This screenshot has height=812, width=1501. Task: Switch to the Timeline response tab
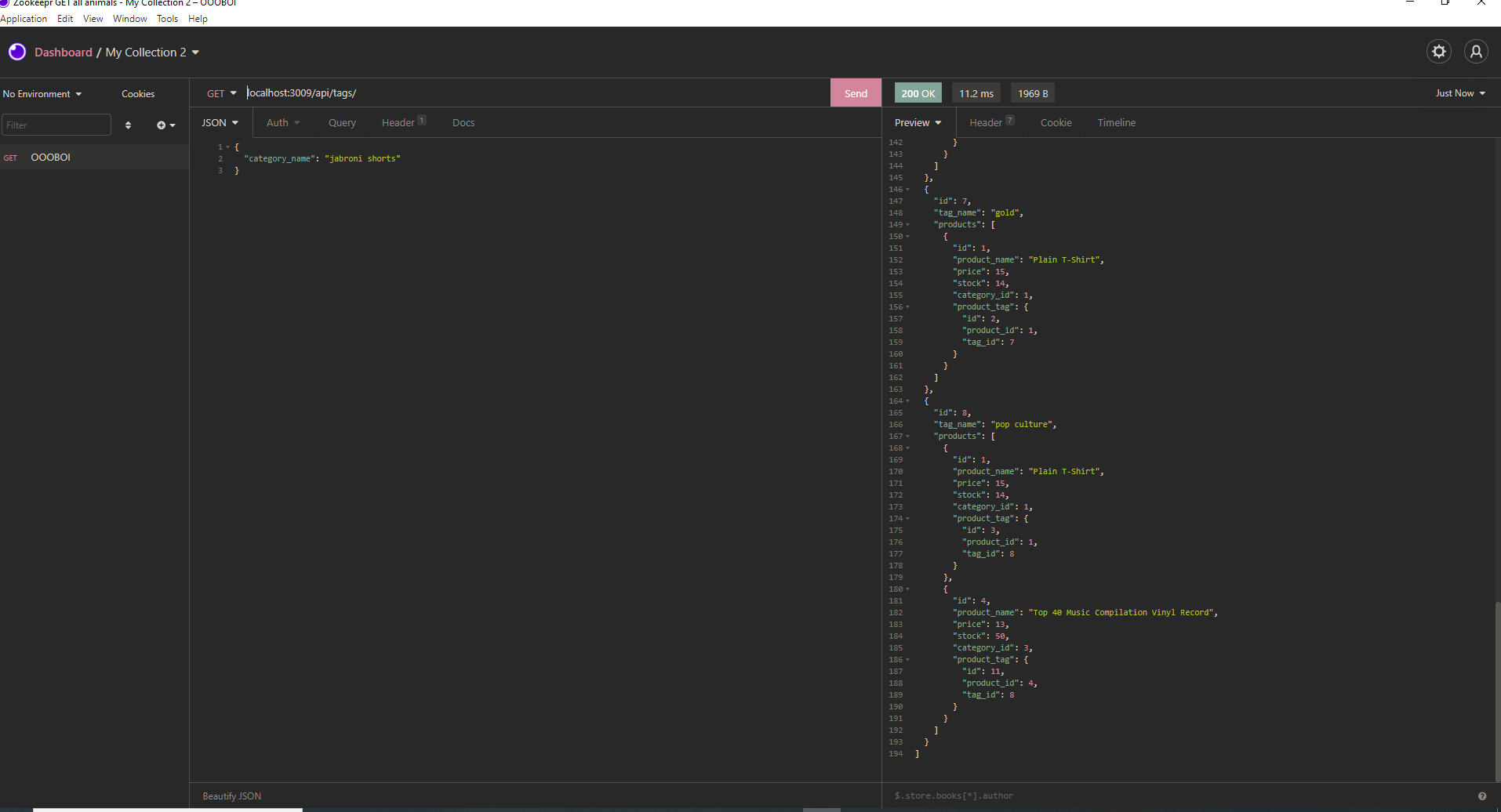pos(1116,122)
